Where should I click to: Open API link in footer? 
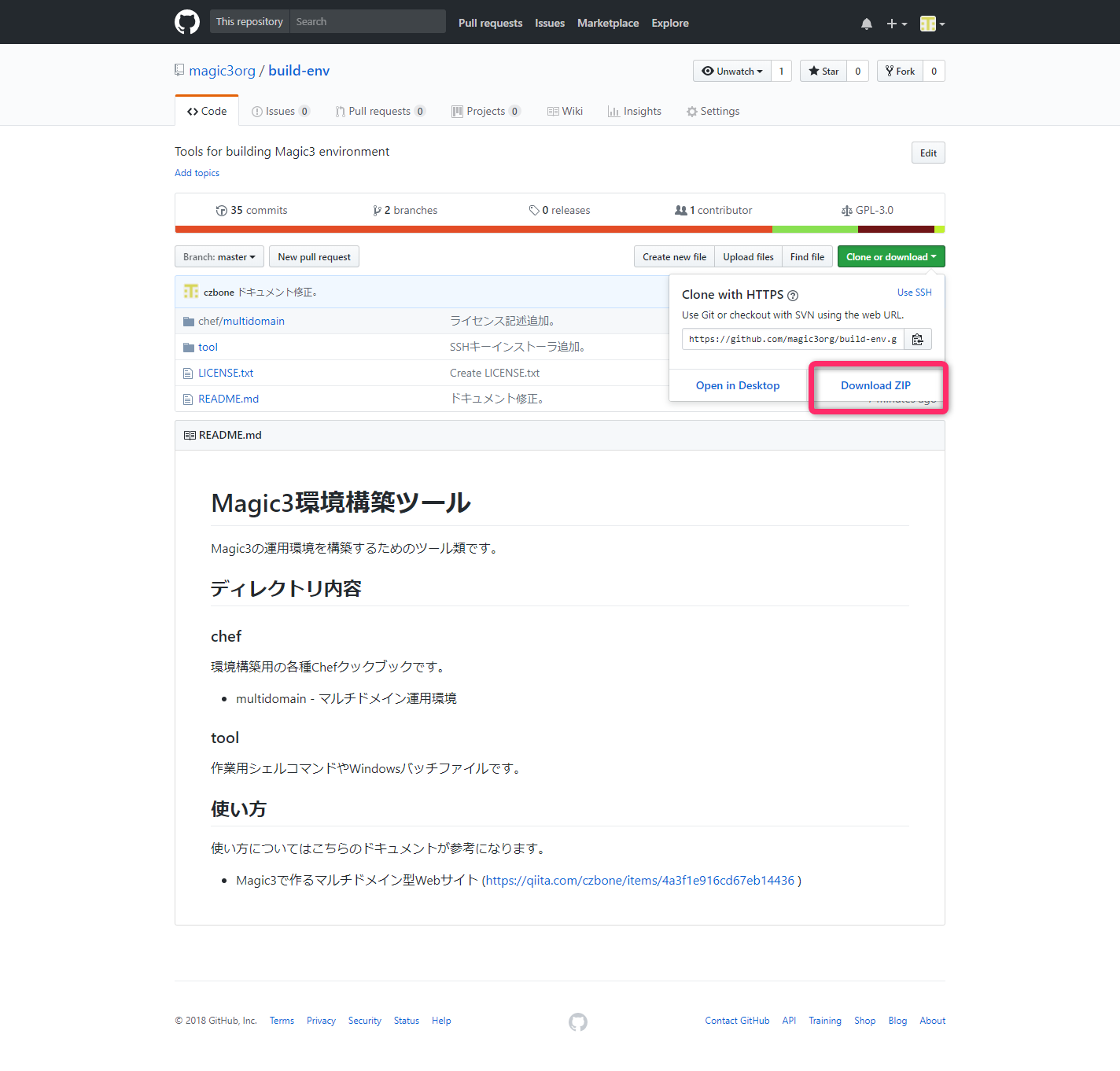[x=789, y=1021]
